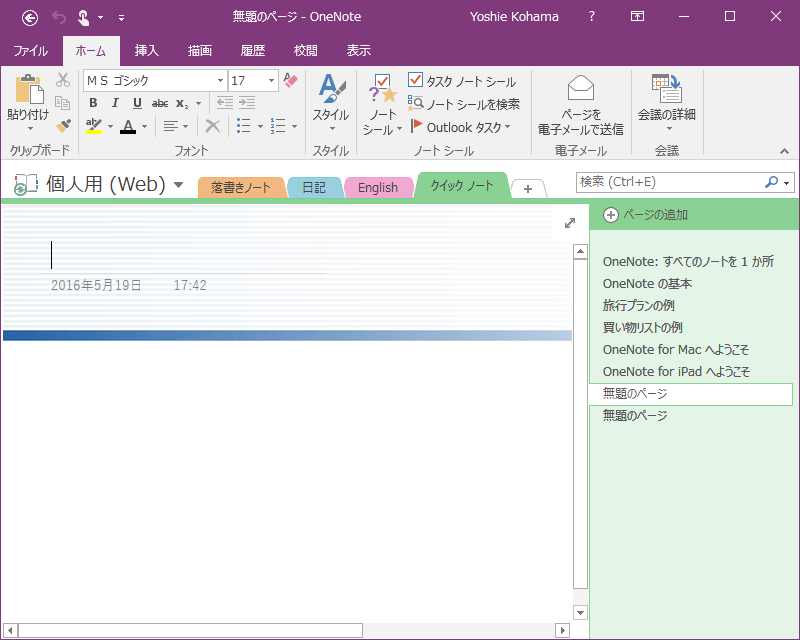Image resolution: width=800 pixels, height=640 pixels.
Task: Click the Cut scissors icon
Action: click(x=63, y=80)
